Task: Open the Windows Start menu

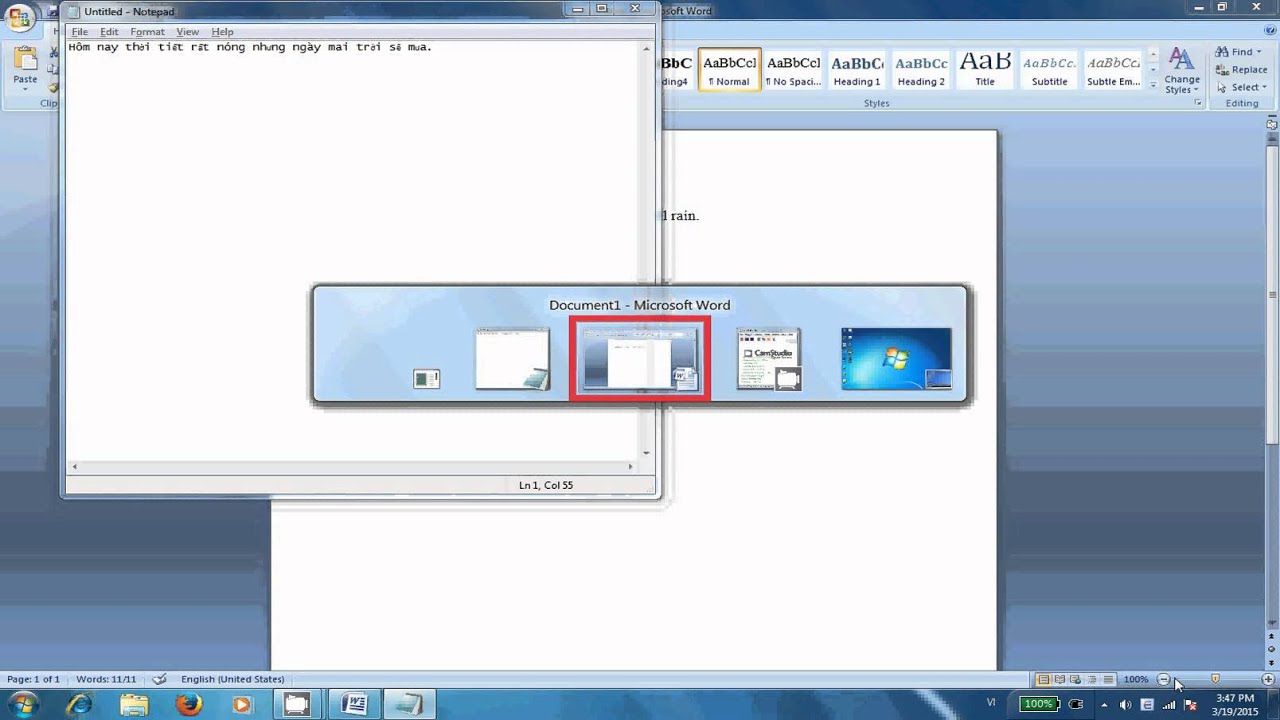Action: (x=23, y=704)
